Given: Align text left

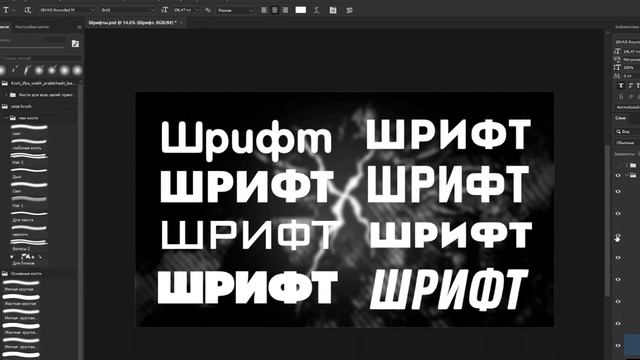Looking at the screenshot, I should coord(264,10).
